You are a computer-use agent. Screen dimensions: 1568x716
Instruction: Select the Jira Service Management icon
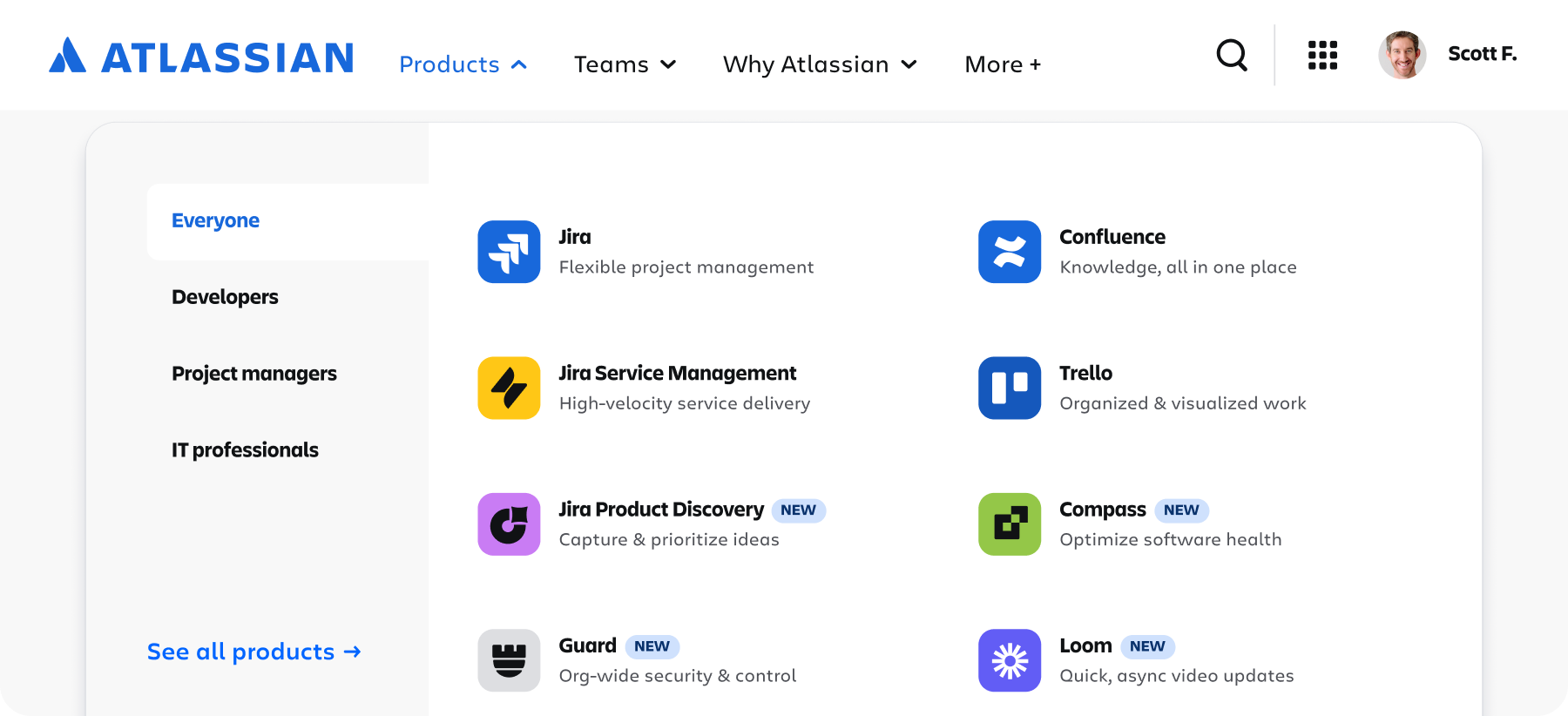tap(509, 388)
